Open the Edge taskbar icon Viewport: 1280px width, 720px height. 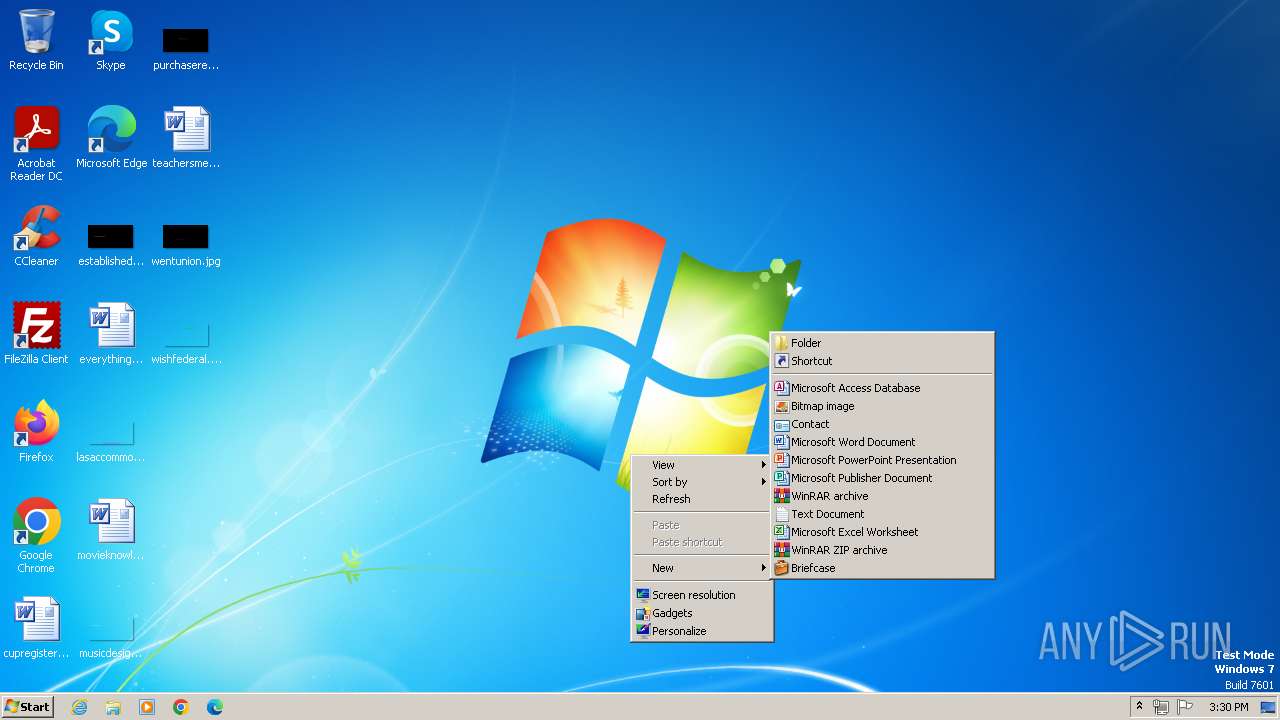215,707
